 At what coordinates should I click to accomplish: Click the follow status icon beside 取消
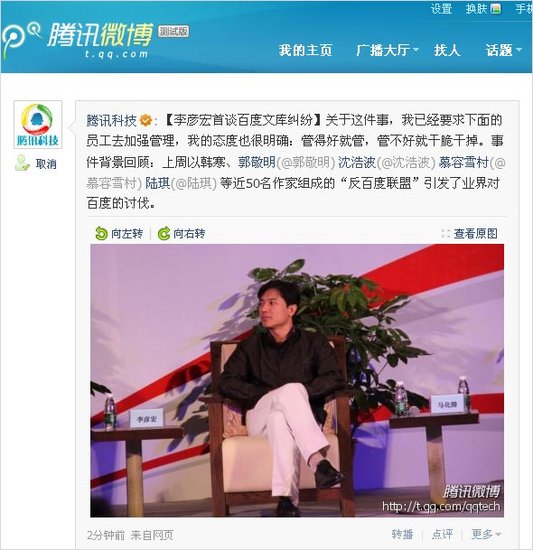pyautogui.click(x=22, y=163)
